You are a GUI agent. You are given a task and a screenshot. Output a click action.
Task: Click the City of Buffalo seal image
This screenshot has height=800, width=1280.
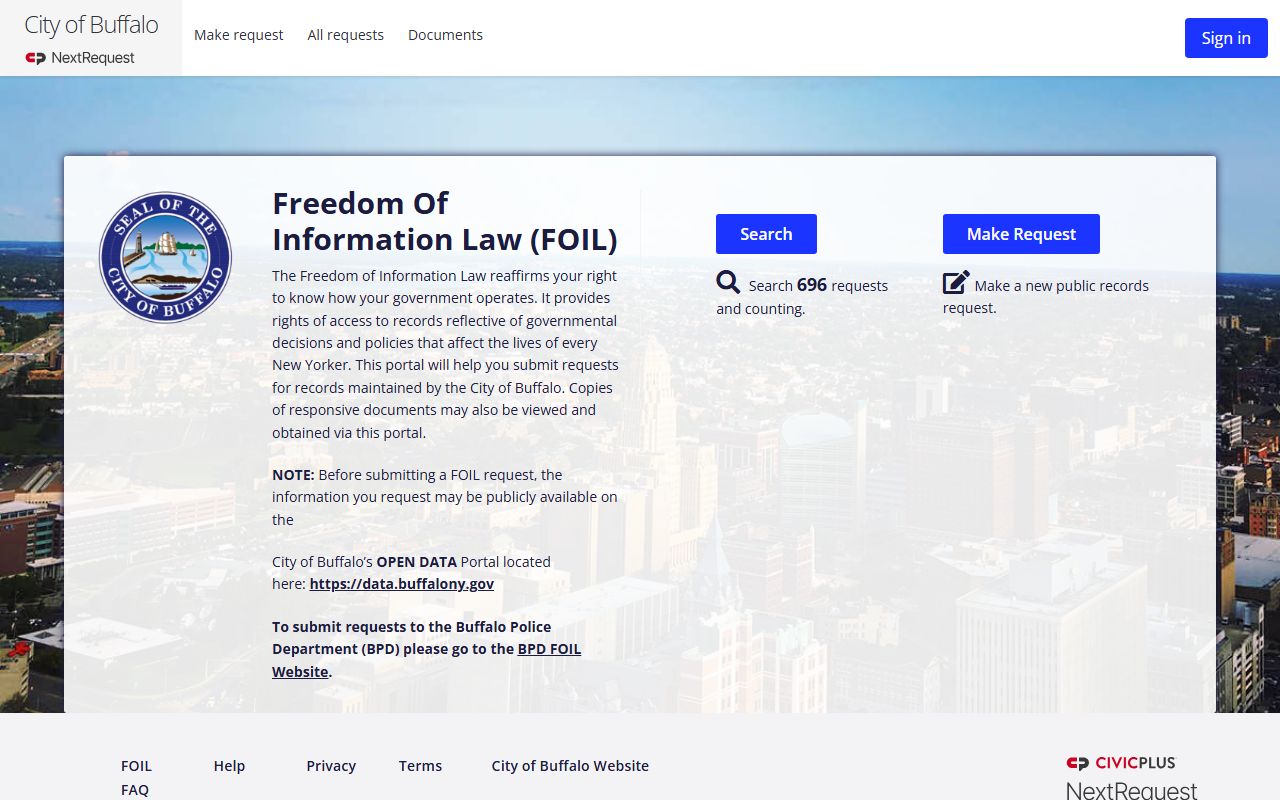click(x=165, y=257)
